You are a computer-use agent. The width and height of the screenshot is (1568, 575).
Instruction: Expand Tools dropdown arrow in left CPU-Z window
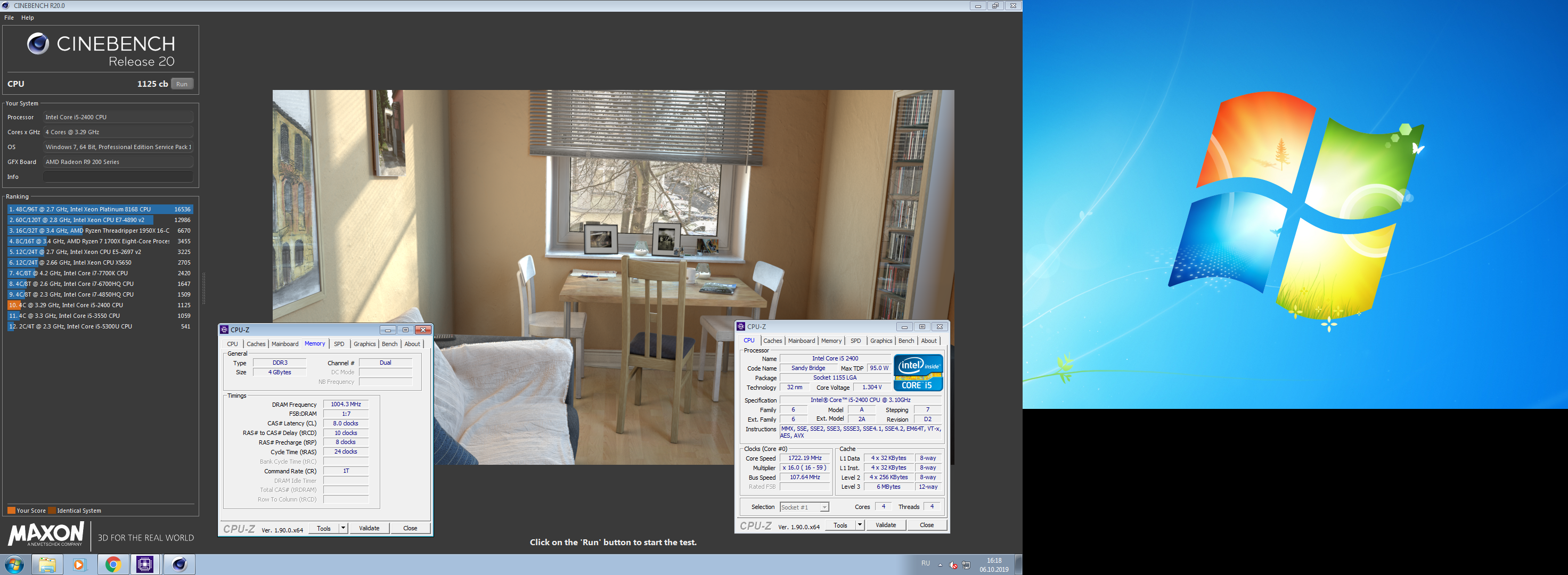pyautogui.click(x=344, y=528)
